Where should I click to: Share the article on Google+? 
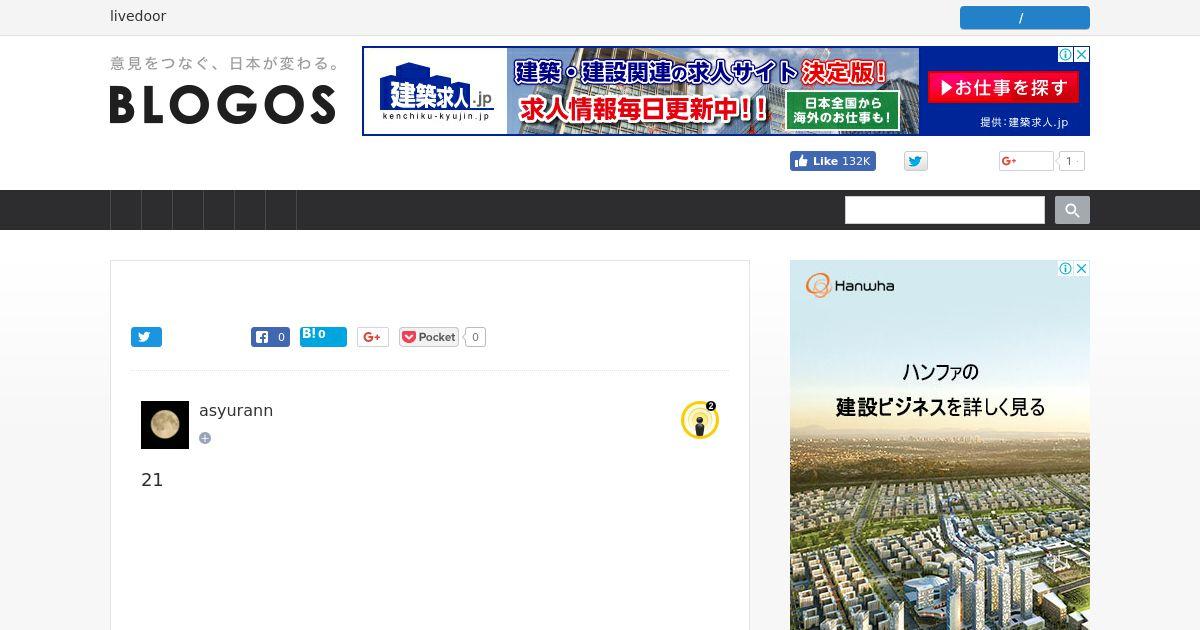pos(372,337)
